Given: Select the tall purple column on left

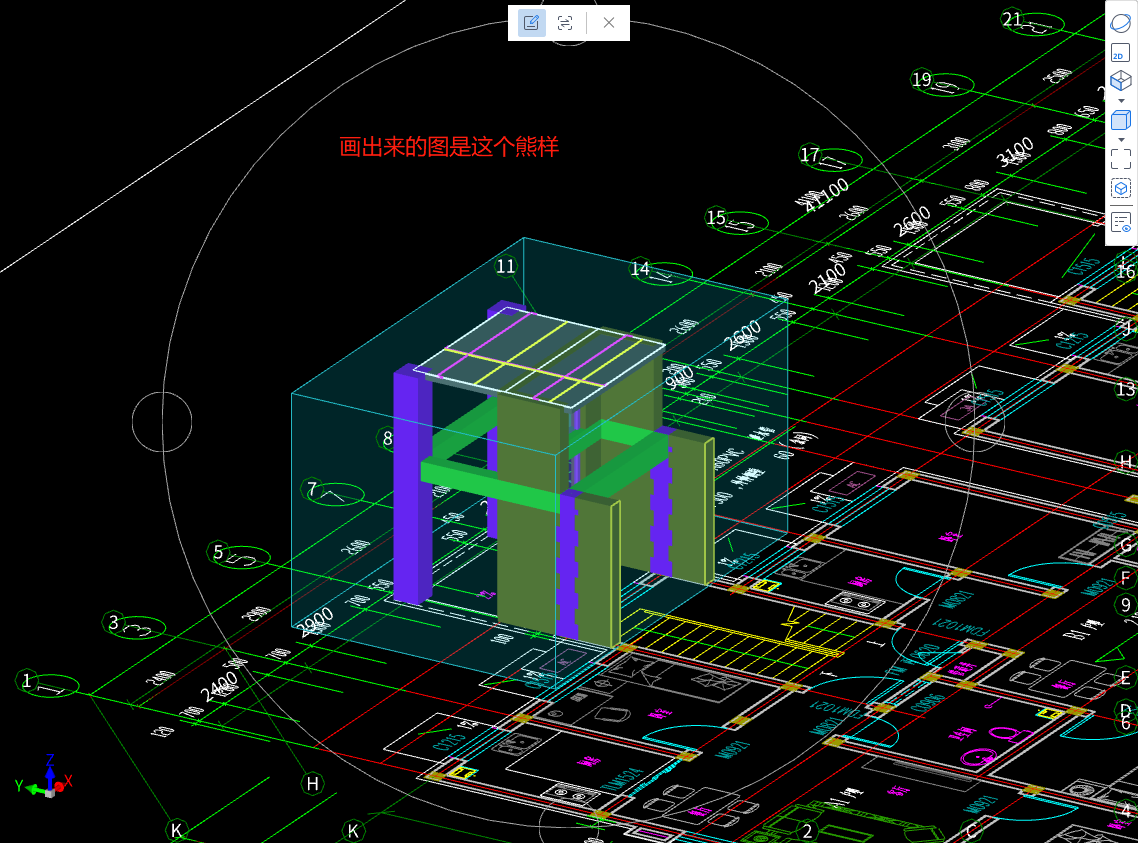Looking at the screenshot, I should [x=412, y=485].
